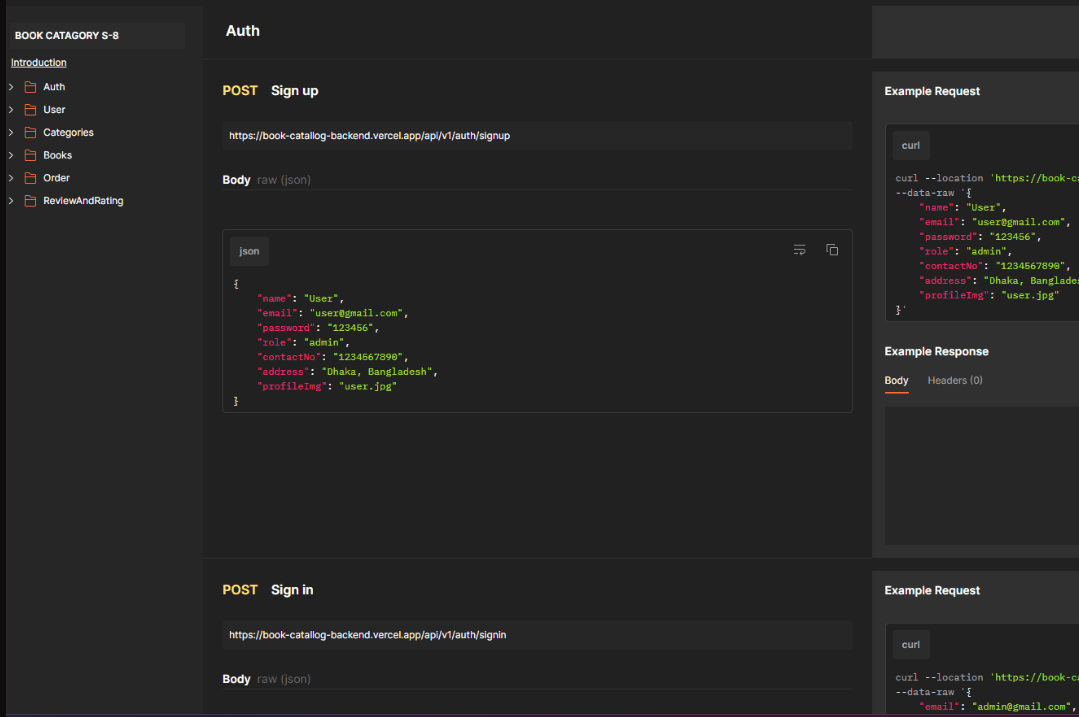Viewport: 1079px width, 717px height.
Task: Click the Sign up request heading
Action: click(295, 91)
